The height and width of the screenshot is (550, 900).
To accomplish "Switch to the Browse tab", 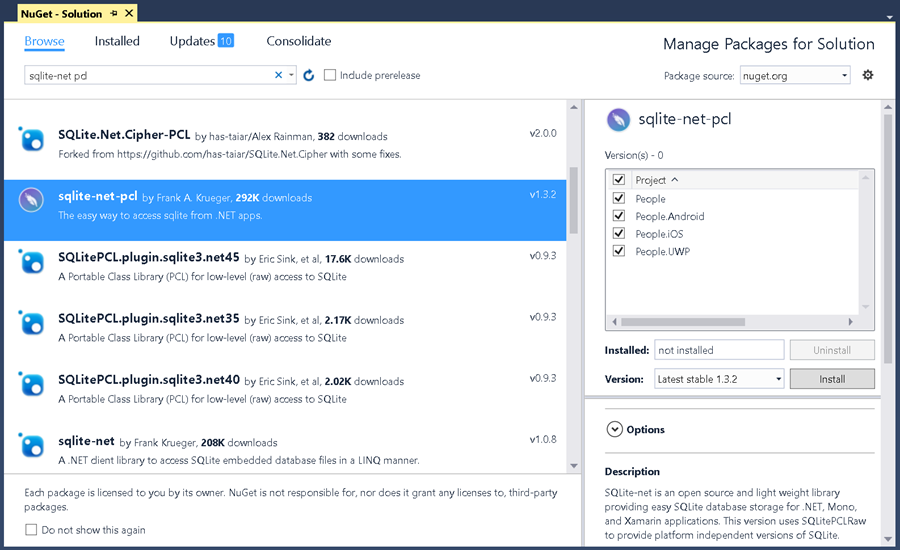I will click(44, 41).
